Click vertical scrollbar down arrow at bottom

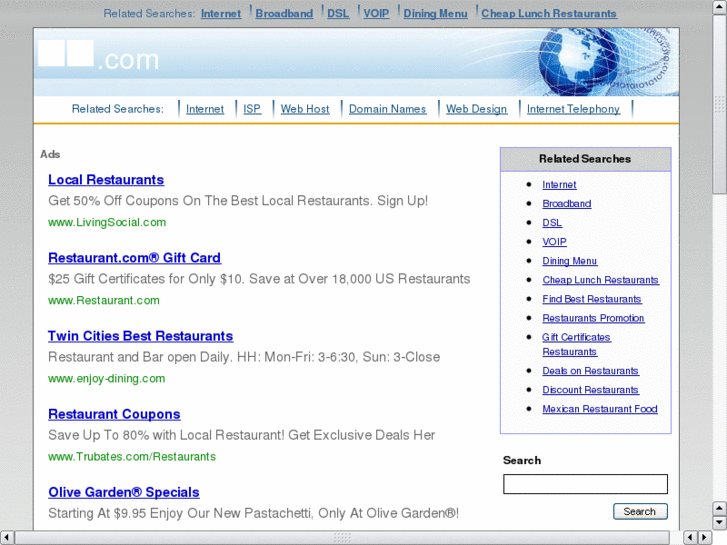[720, 523]
